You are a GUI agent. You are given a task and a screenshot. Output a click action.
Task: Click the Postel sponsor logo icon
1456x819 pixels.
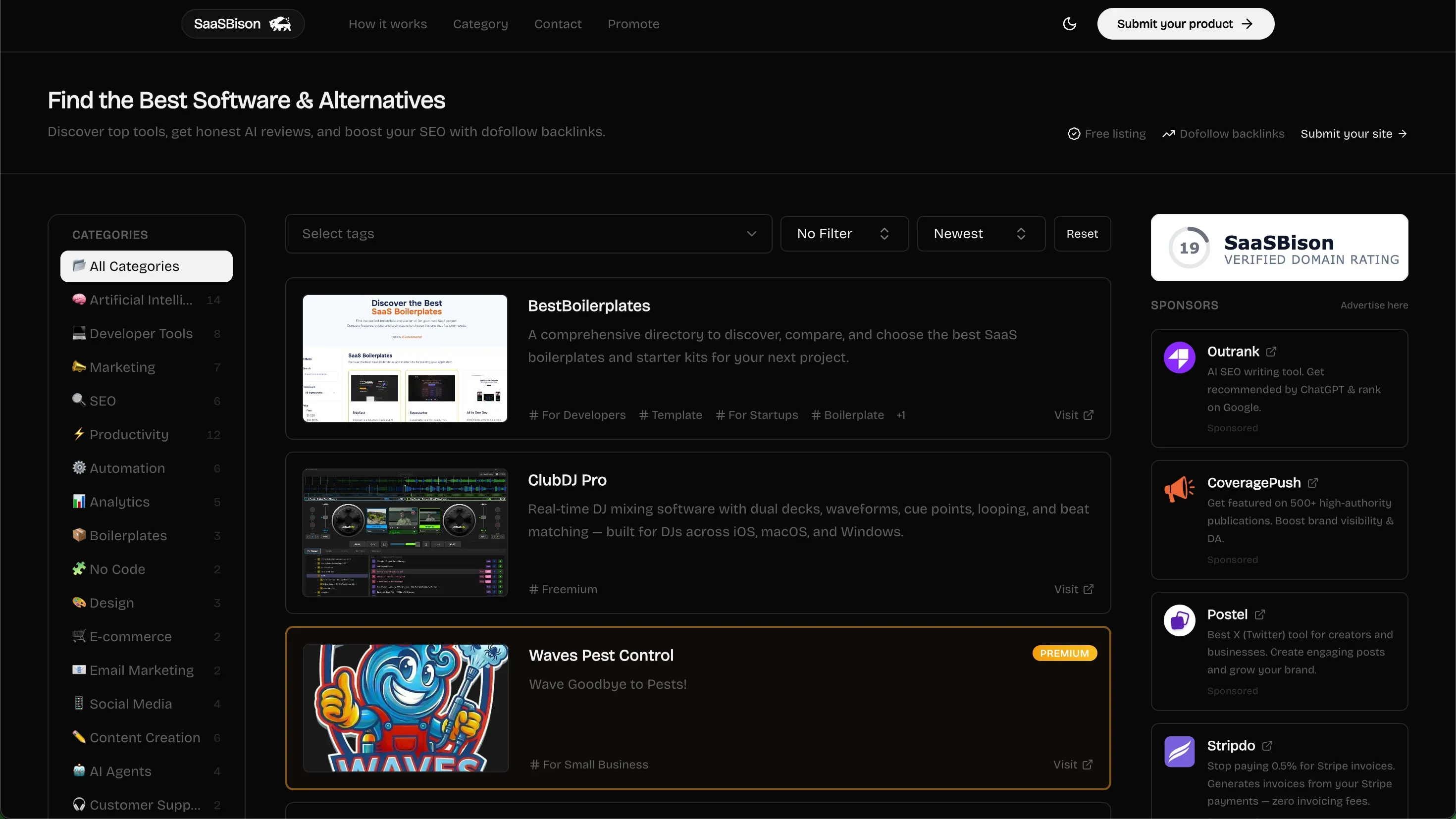point(1179,620)
